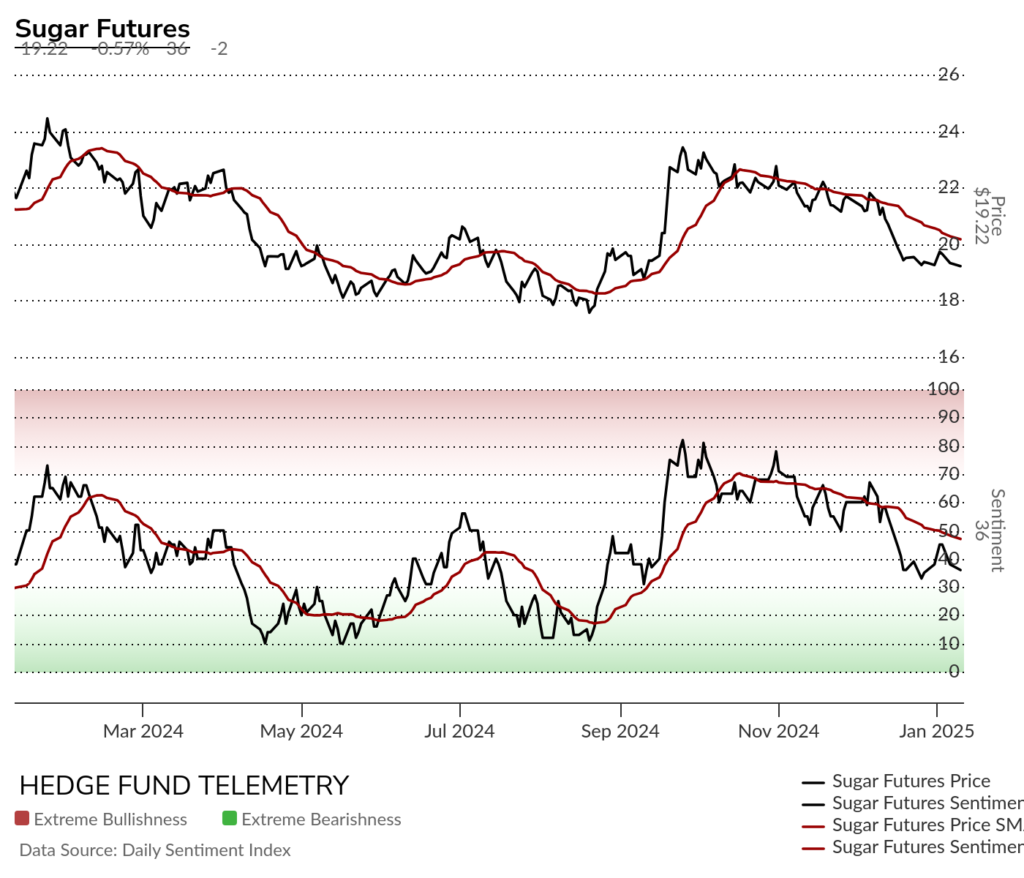Screen dimensions: 1024x878
Task: Toggle the red Sugar Futures Sentiment legend
Action: click(x=912, y=847)
